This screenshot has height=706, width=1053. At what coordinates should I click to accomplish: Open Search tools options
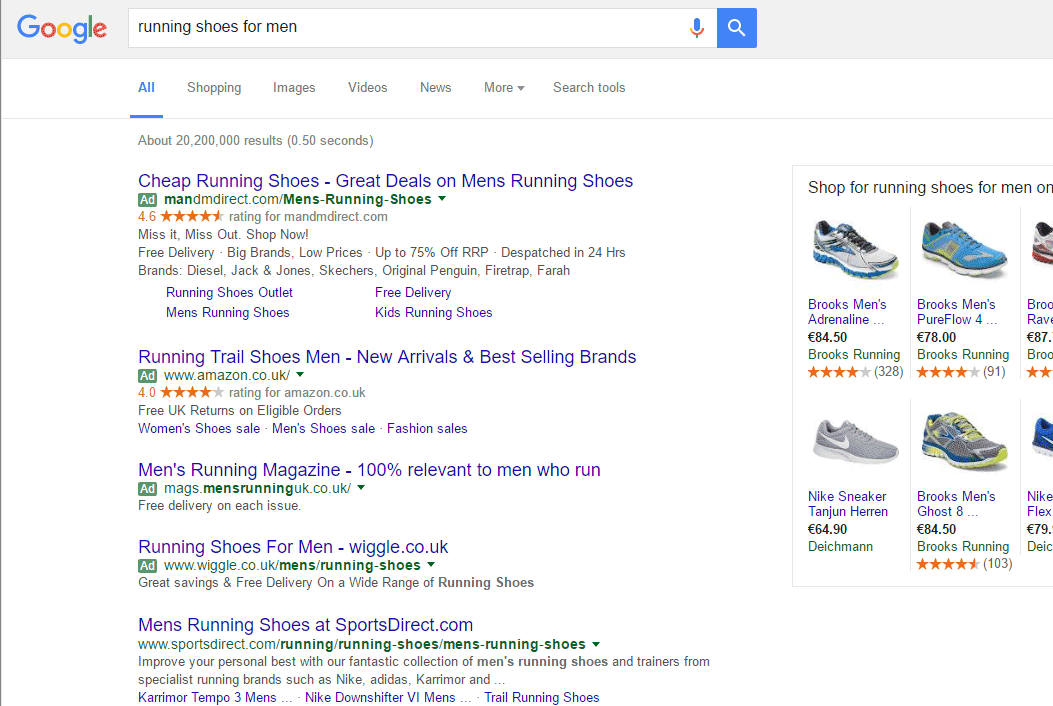[x=589, y=87]
